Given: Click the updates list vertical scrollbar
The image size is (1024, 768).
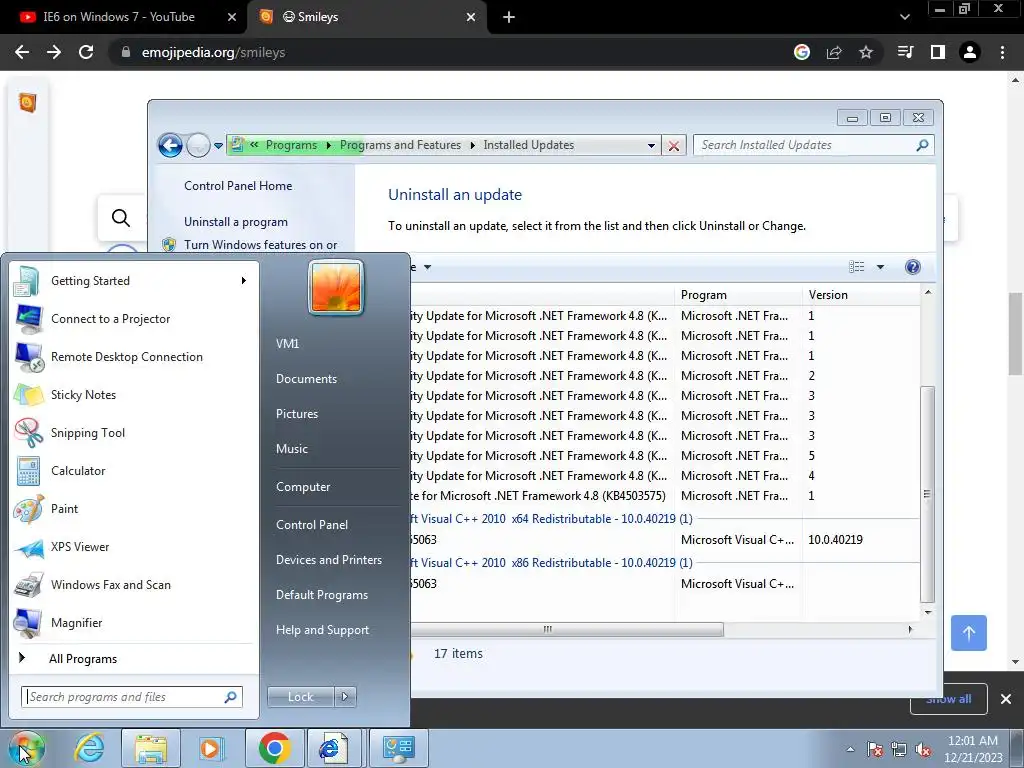Looking at the screenshot, I should tap(927, 494).
